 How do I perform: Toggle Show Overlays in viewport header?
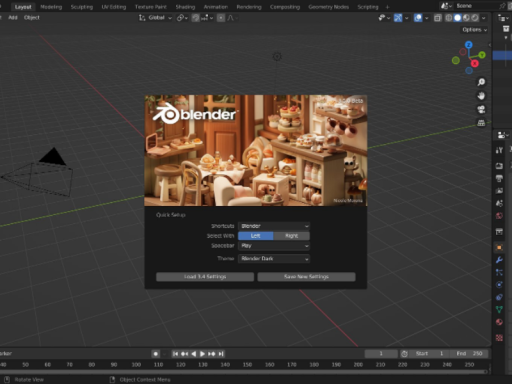(x=418, y=18)
